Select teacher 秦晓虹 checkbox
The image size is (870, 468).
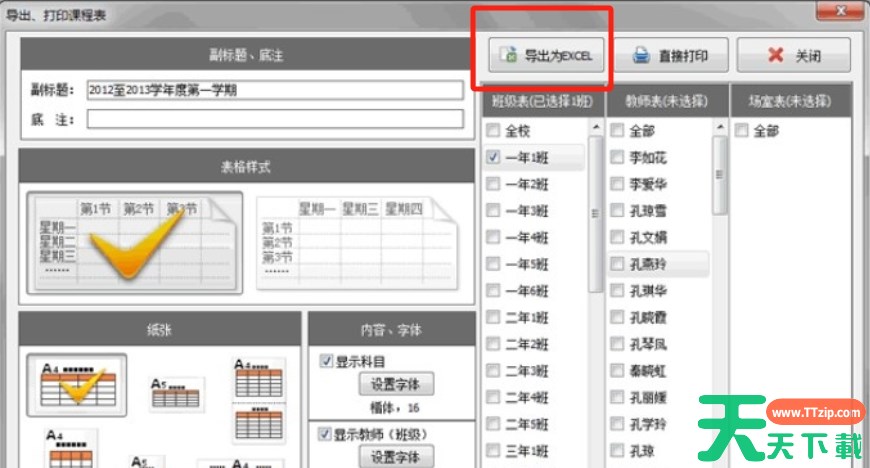click(617, 370)
